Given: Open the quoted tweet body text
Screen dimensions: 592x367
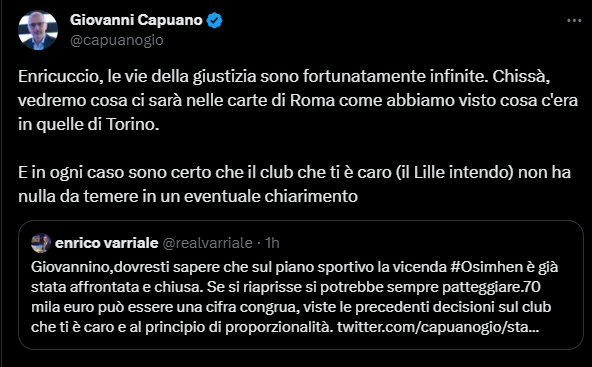Looking at the screenshot, I should click(294, 297).
